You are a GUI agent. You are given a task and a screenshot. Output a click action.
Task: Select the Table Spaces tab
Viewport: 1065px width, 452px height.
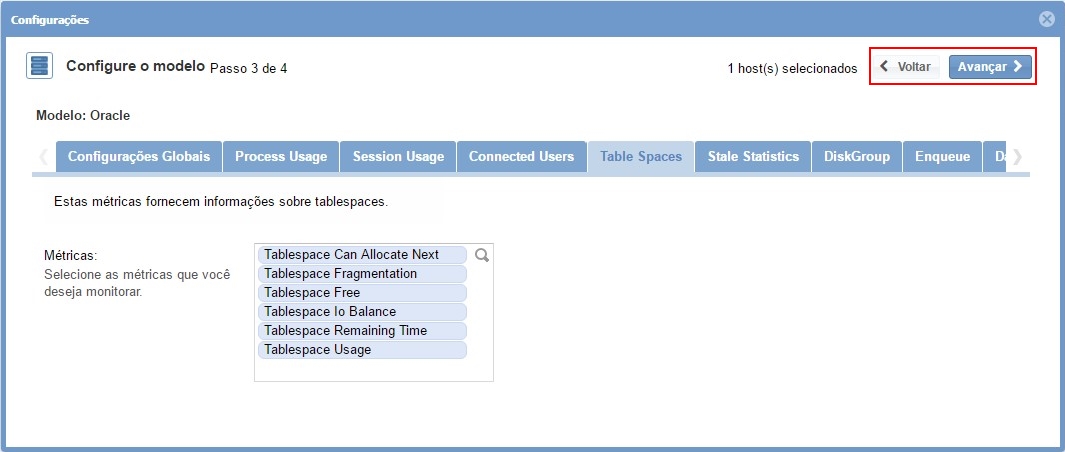641,157
